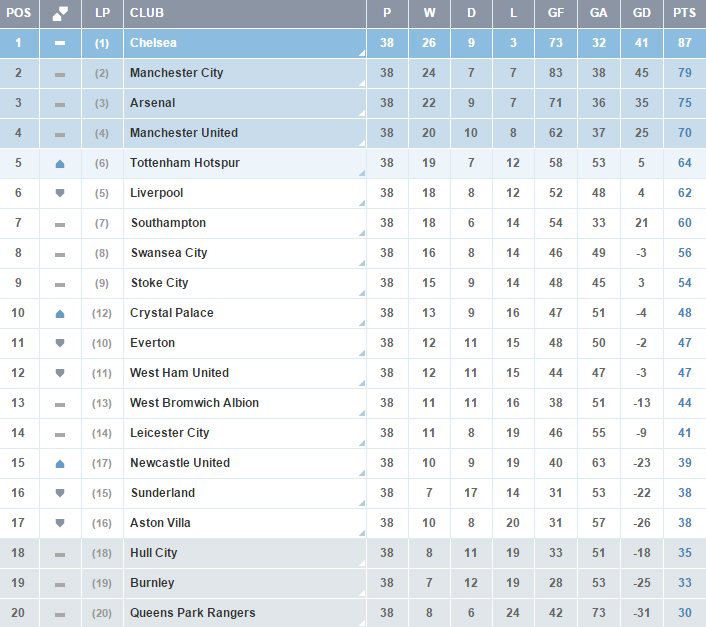Viewport: 706px width, 627px height.
Task: Click Crystal Palace's up movement arrow
Action: [x=60, y=313]
